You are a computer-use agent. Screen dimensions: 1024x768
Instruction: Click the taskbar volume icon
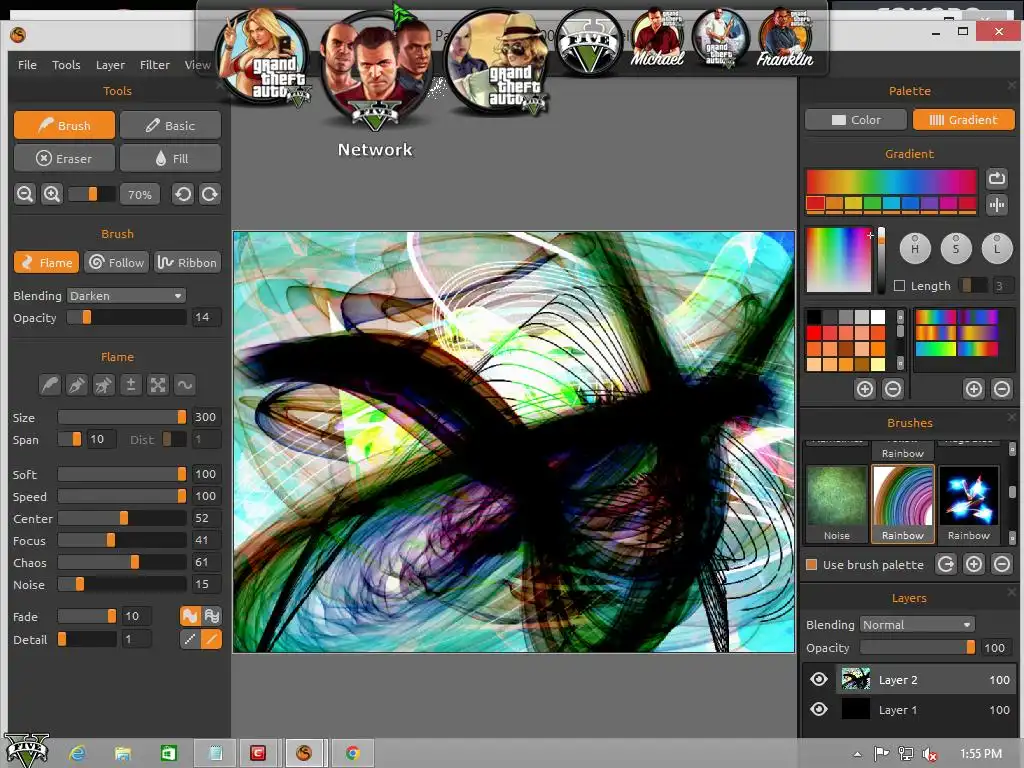[930, 754]
